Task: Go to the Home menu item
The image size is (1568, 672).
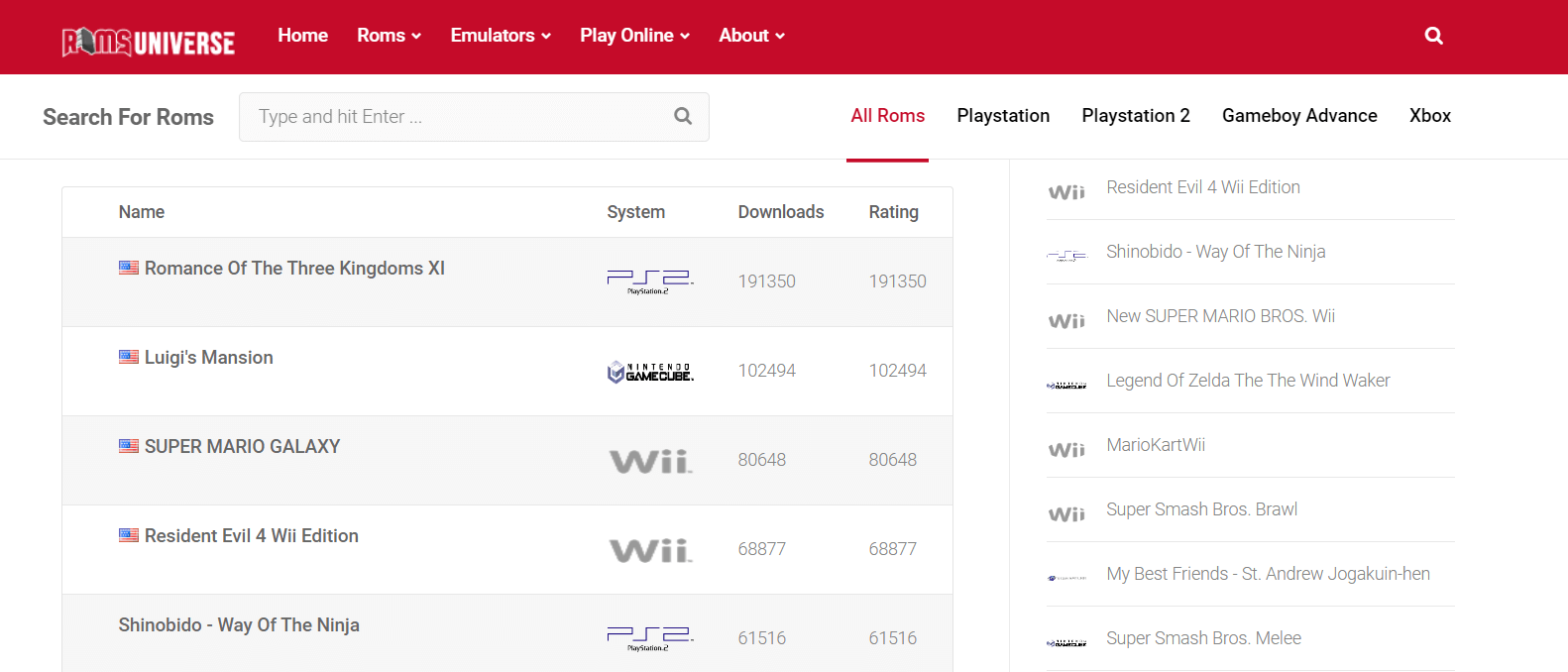Action: tap(302, 36)
